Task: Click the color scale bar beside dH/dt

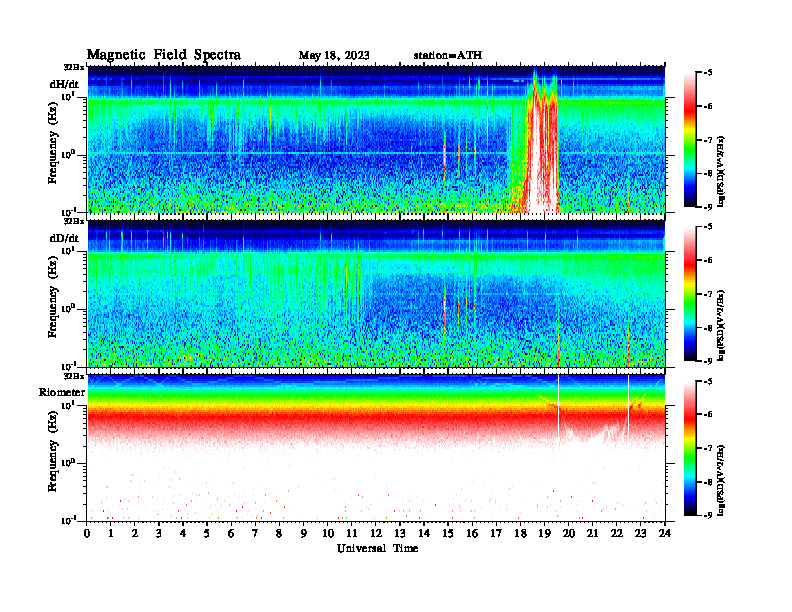Action: [x=690, y=140]
